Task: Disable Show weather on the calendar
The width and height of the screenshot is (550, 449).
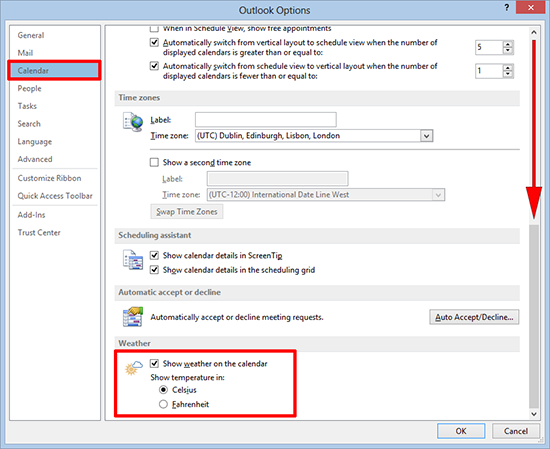Action: coord(154,363)
